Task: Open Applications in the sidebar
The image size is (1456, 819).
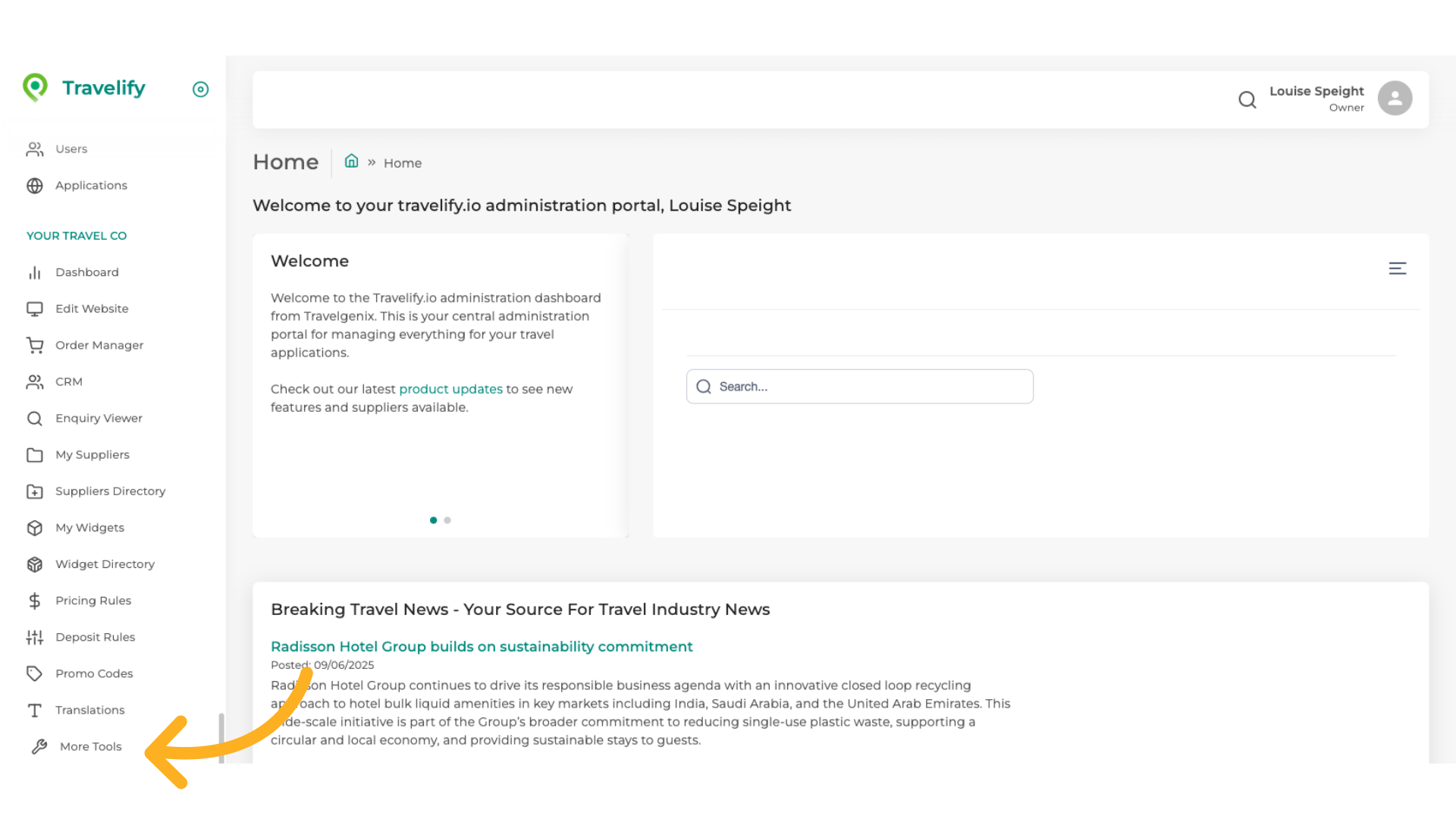Action: 91,186
